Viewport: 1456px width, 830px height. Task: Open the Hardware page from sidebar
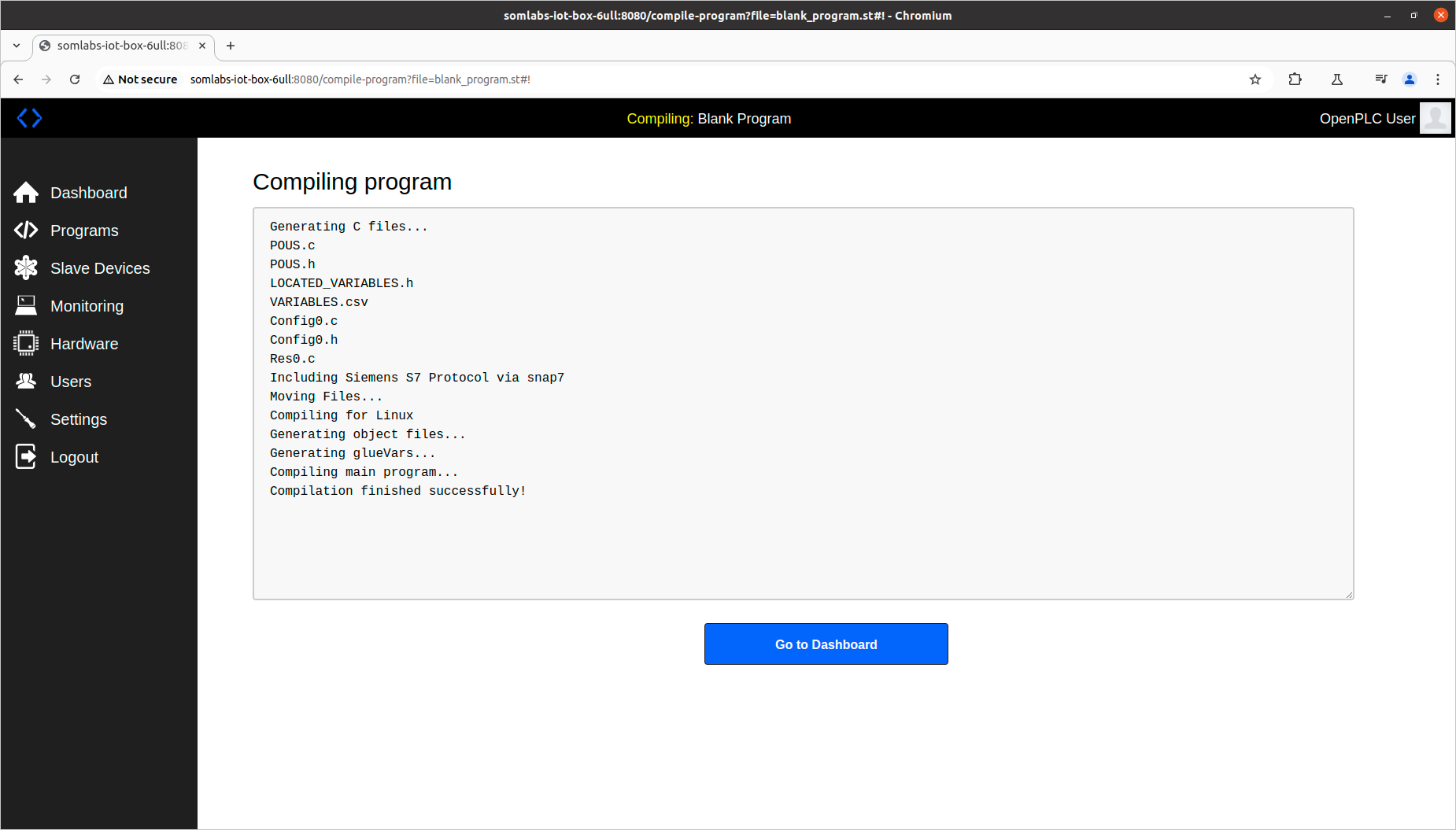[x=84, y=344]
